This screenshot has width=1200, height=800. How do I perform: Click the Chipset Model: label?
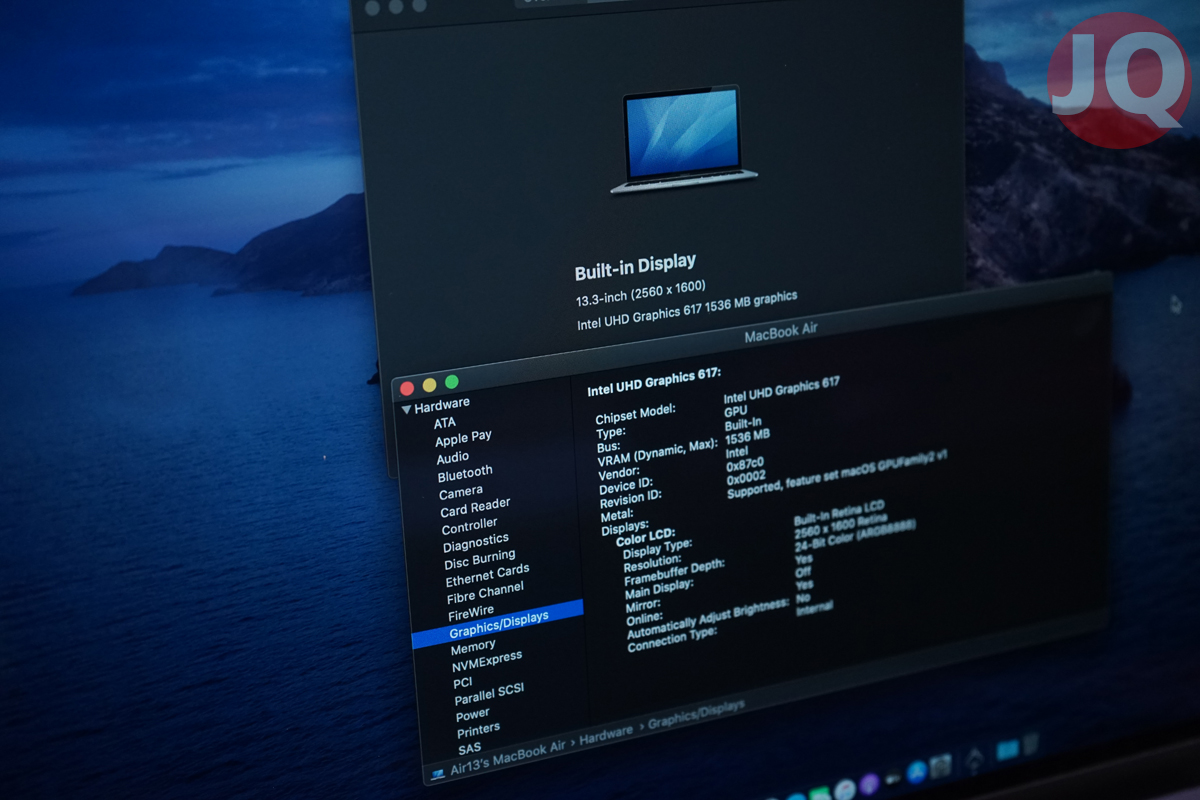(x=636, y=413)
